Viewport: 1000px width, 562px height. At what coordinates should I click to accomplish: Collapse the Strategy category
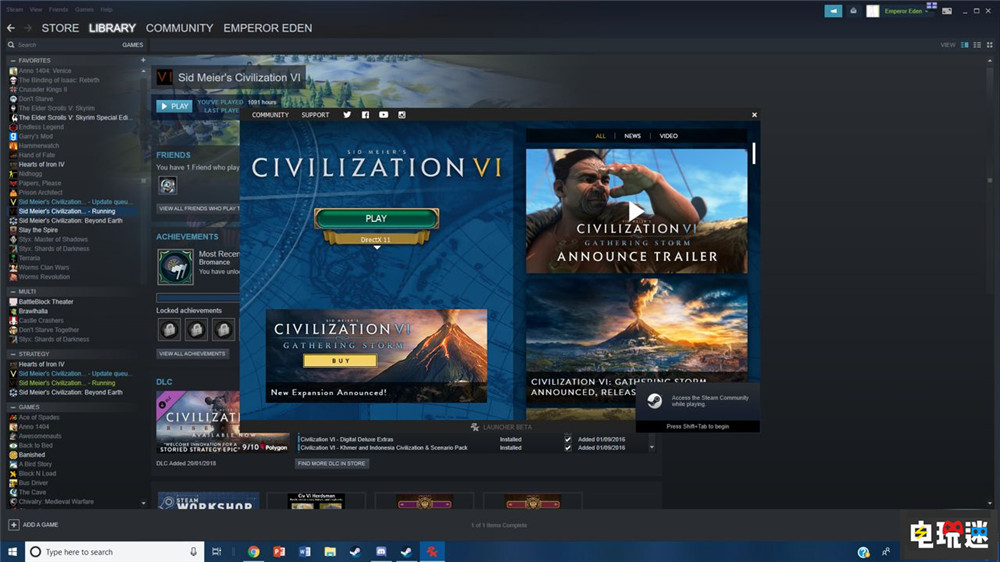(13, 354)
